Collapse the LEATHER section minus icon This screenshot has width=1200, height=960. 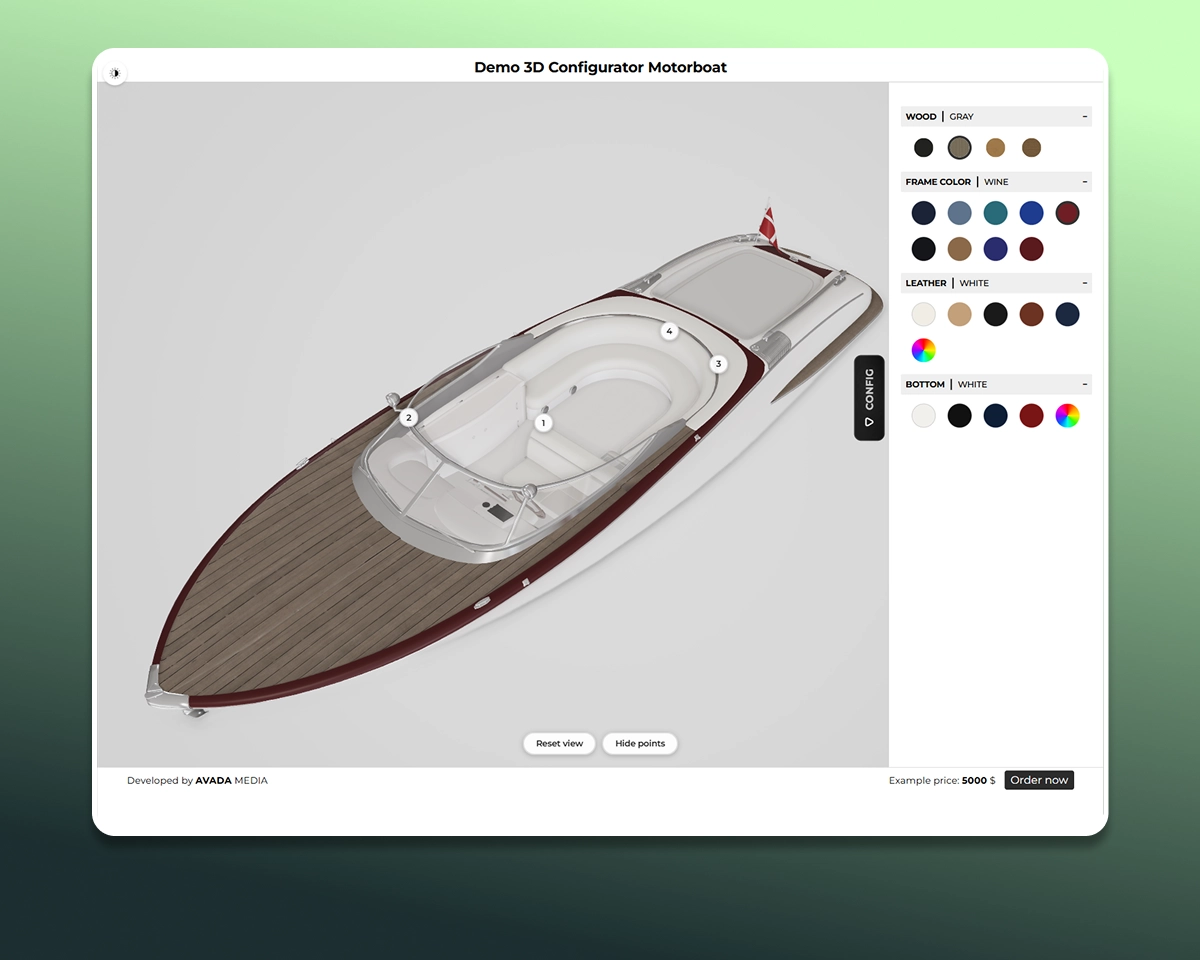point(1084,283)
